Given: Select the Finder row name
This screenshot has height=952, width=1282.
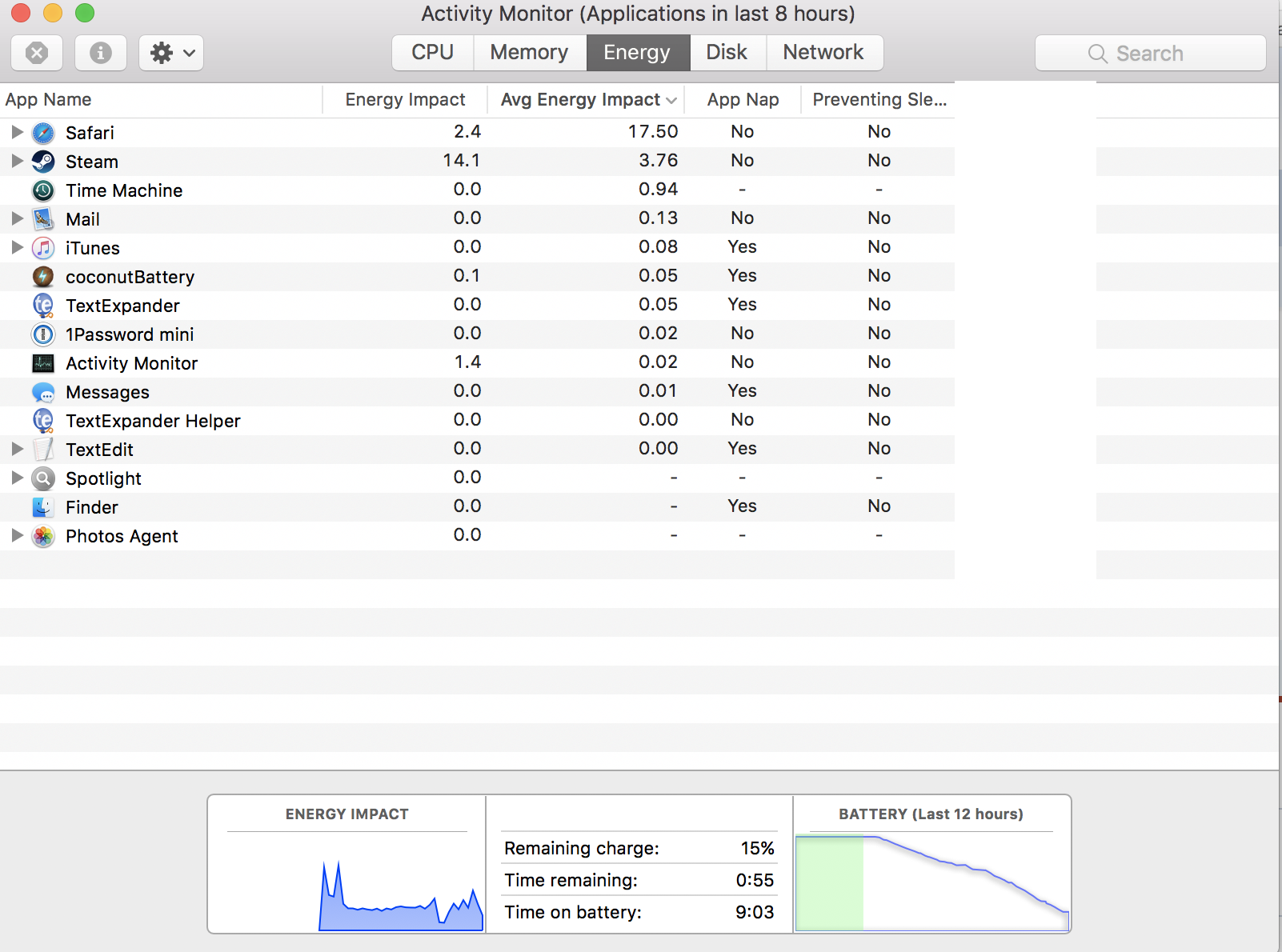Looking at the screenshot, I should [x=92, y=507].
